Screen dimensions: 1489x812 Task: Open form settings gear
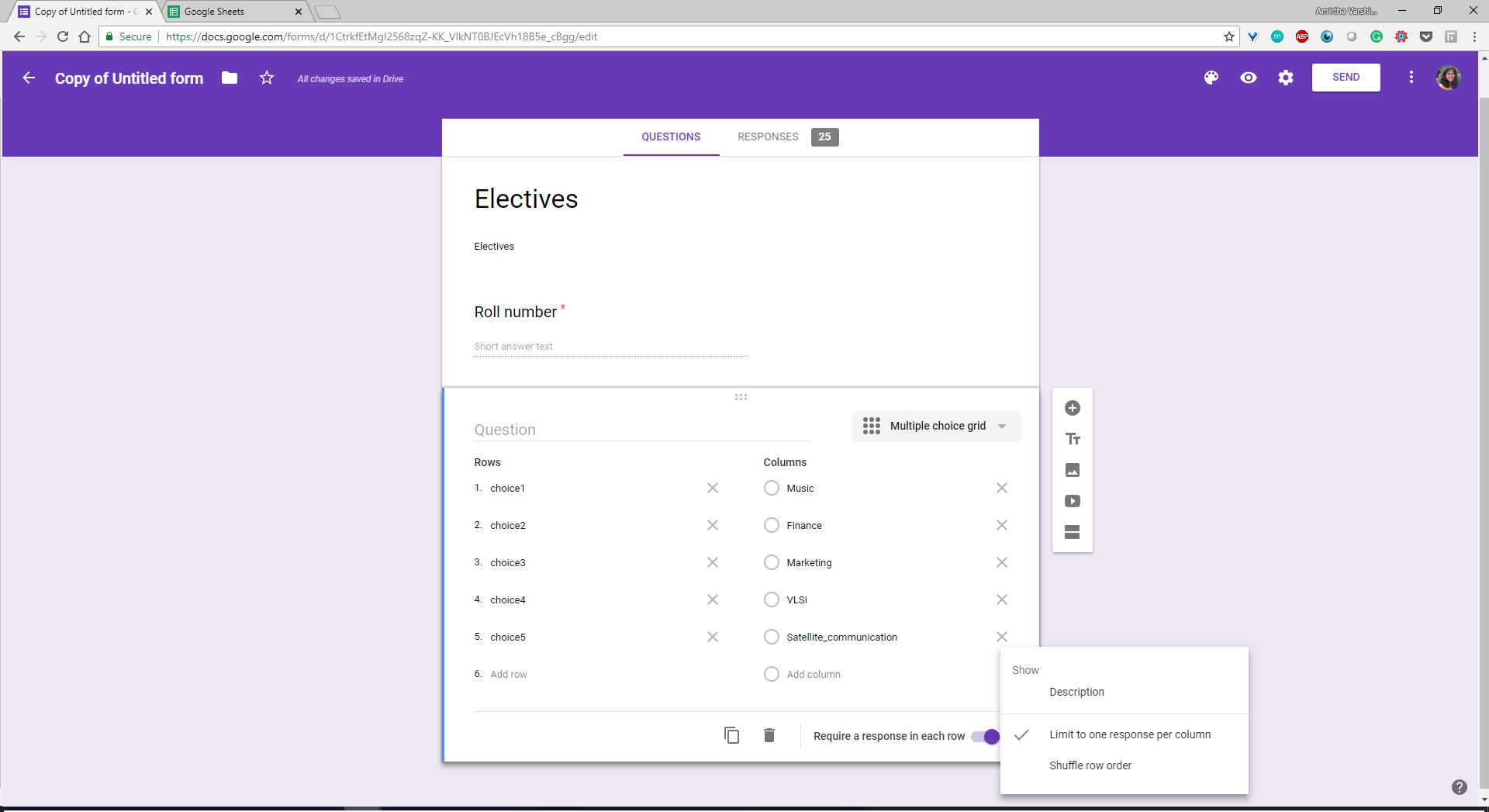1286,78
